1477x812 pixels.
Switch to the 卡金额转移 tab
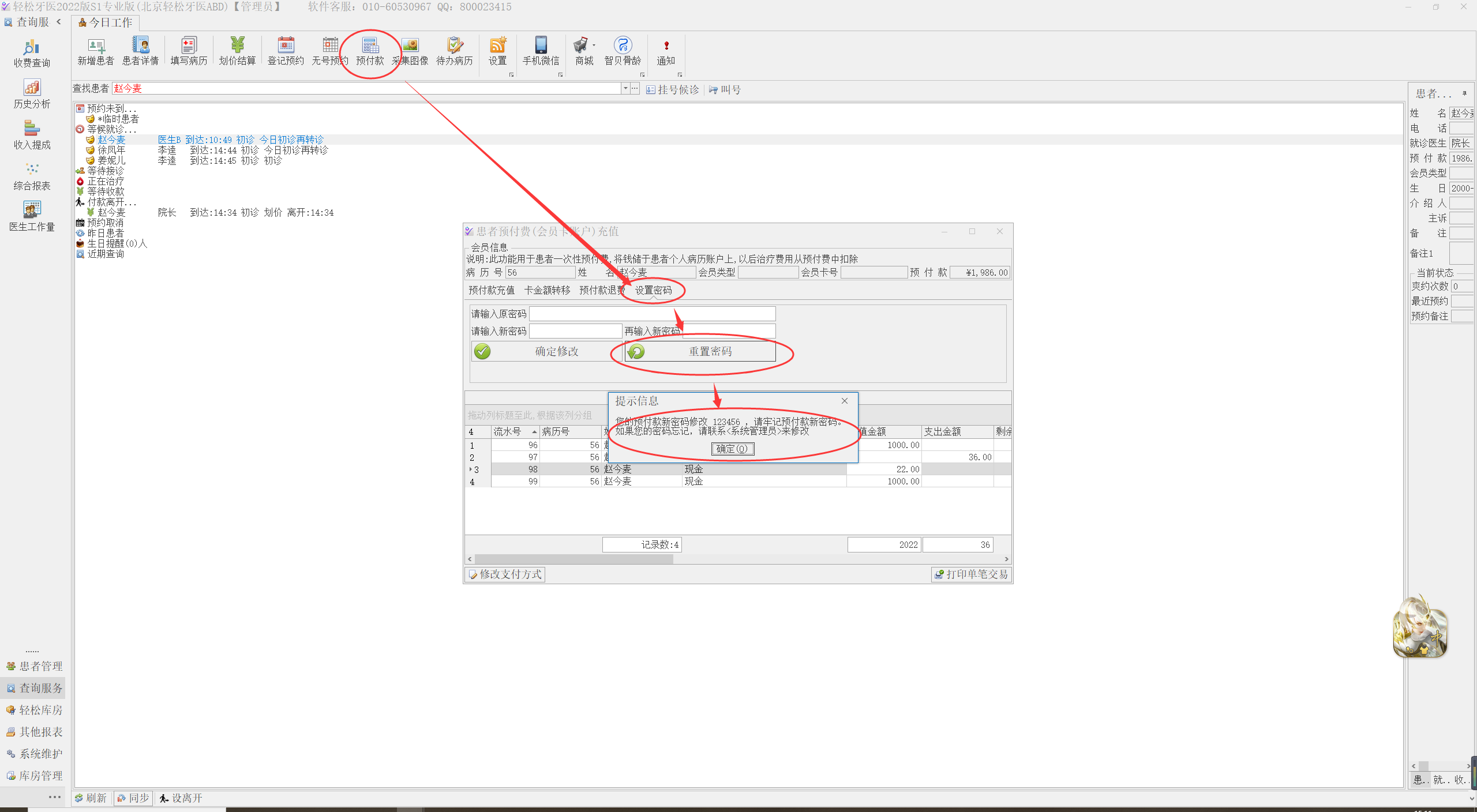click(547, 290)
